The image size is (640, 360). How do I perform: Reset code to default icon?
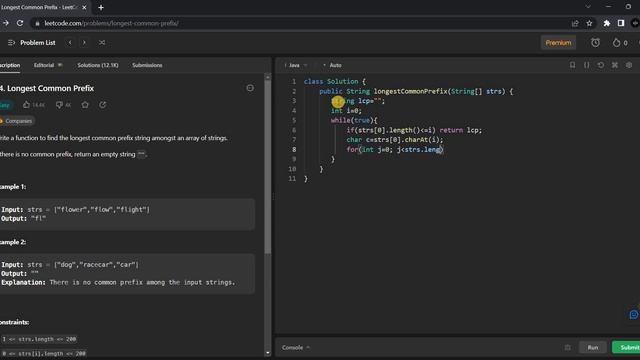pos(601,65)
